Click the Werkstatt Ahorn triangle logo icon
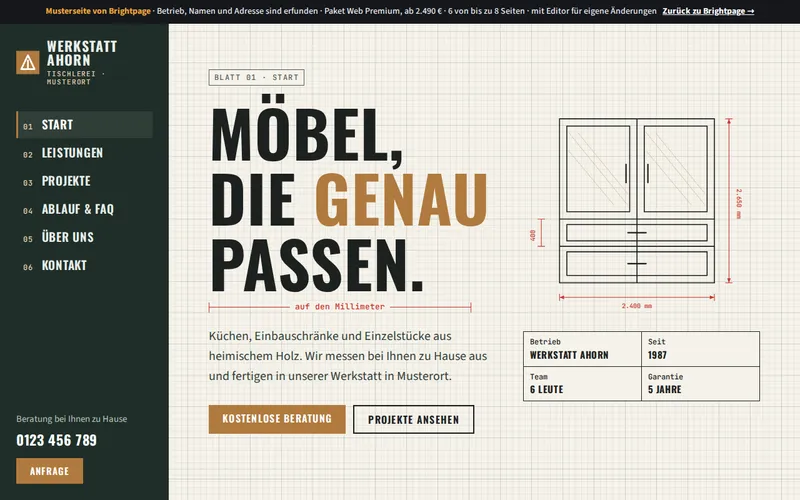Image resolution: width=800 pixels, height=500 pixels. point(28,63)
